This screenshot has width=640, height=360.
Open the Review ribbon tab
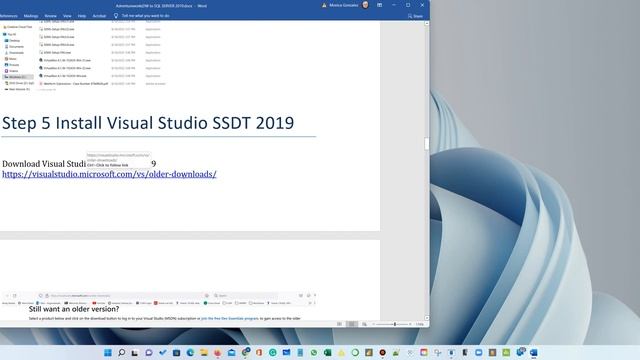click(50, 16)
